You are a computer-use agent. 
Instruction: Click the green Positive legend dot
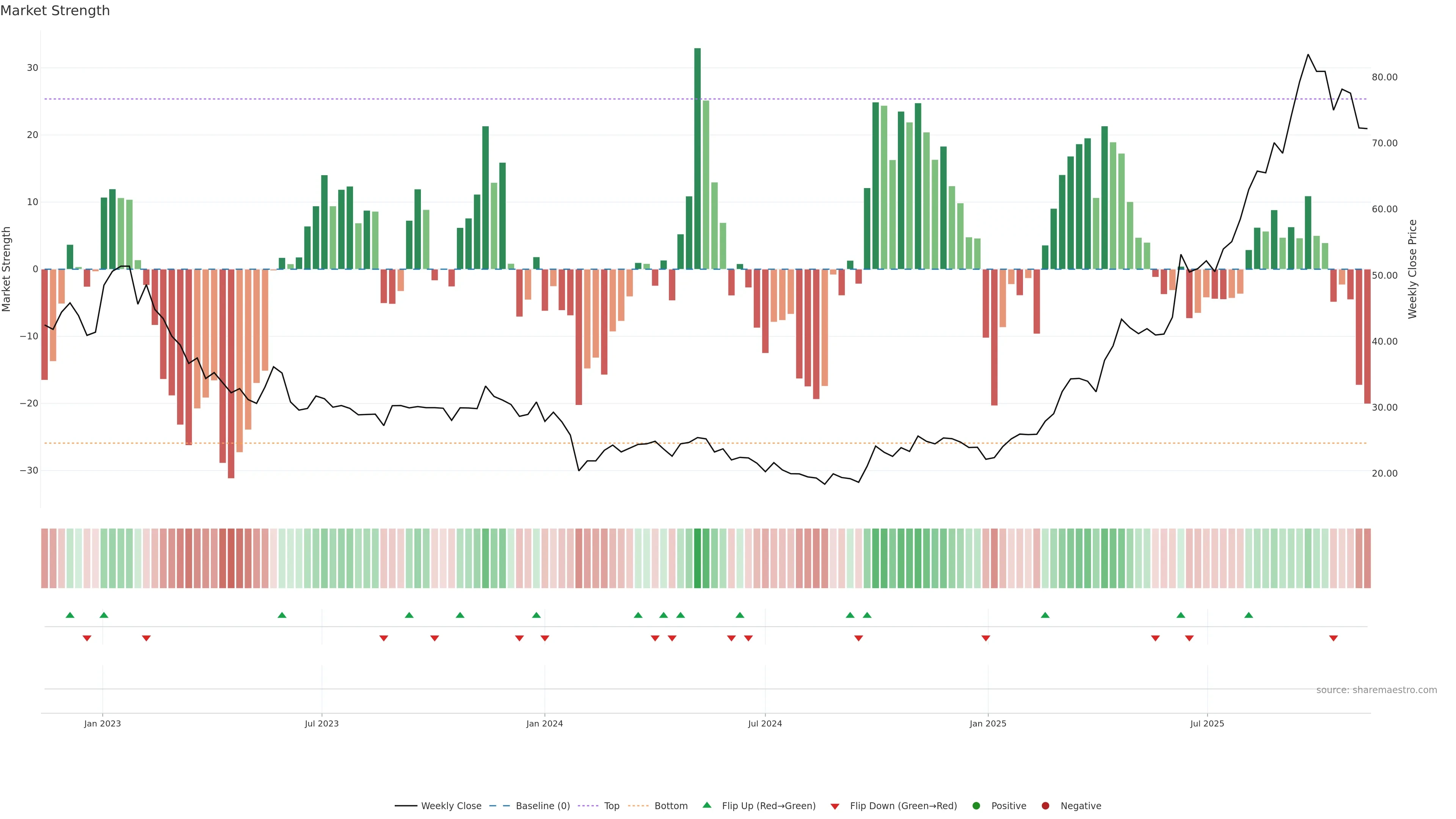point(976,806)
